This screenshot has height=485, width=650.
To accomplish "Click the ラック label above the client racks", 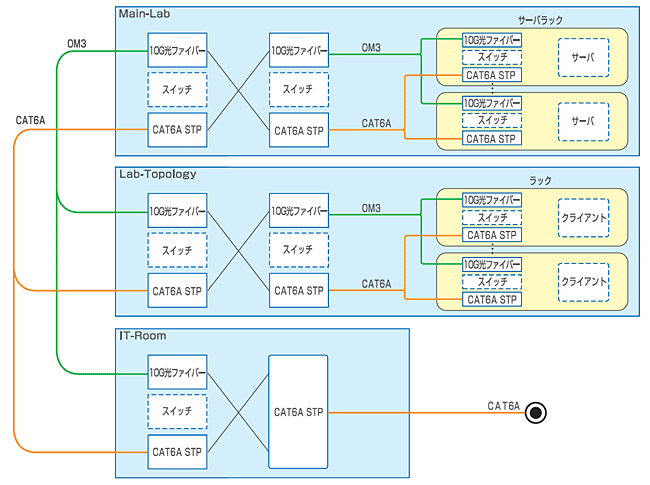I will click(x=540, y=180).
